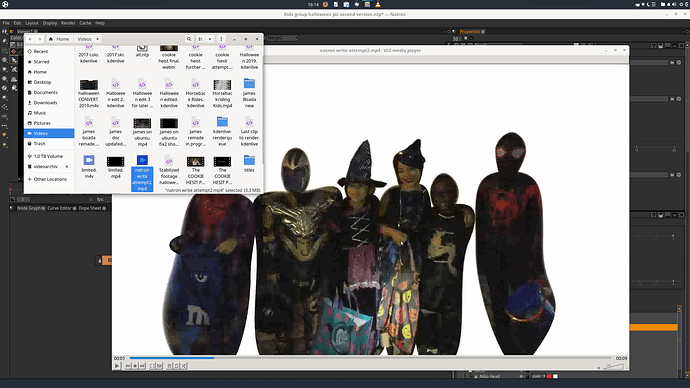Click the Home path button in Files

[x=59, y=39]
